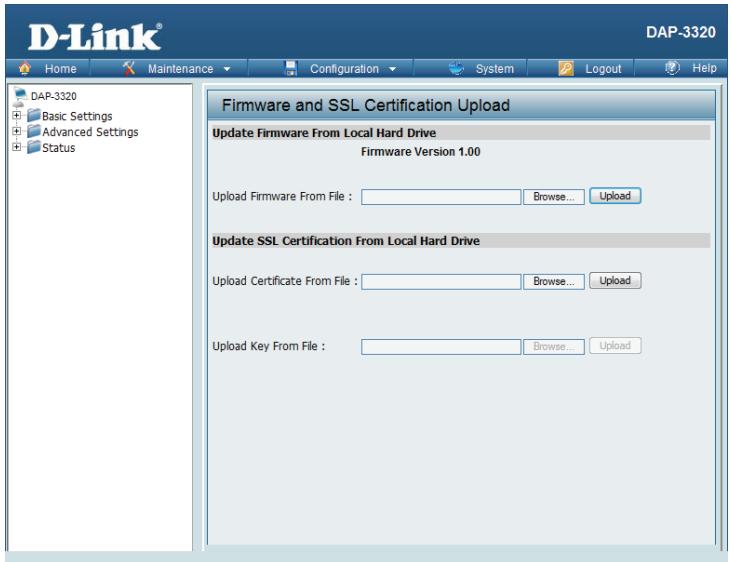
Task: Click the DAP-3320 model text in header
Action: pos(681,32)
